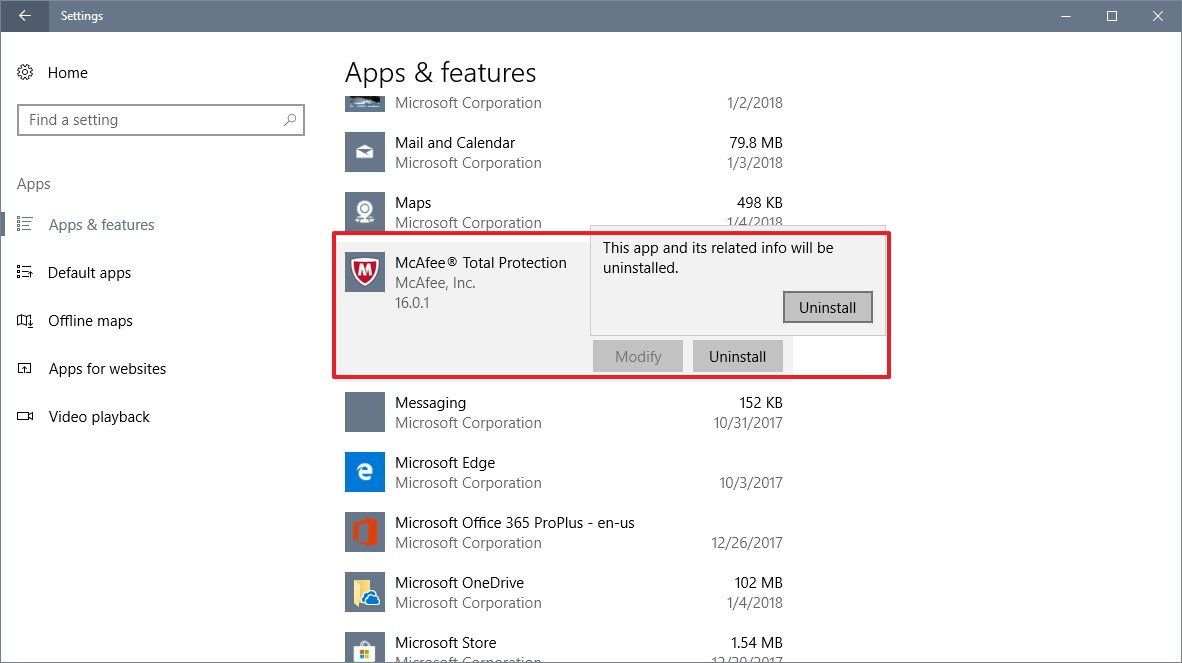Open Apps for websites settings
The width and height of the screenshot is (1182, 663).
tap(107, 368)
